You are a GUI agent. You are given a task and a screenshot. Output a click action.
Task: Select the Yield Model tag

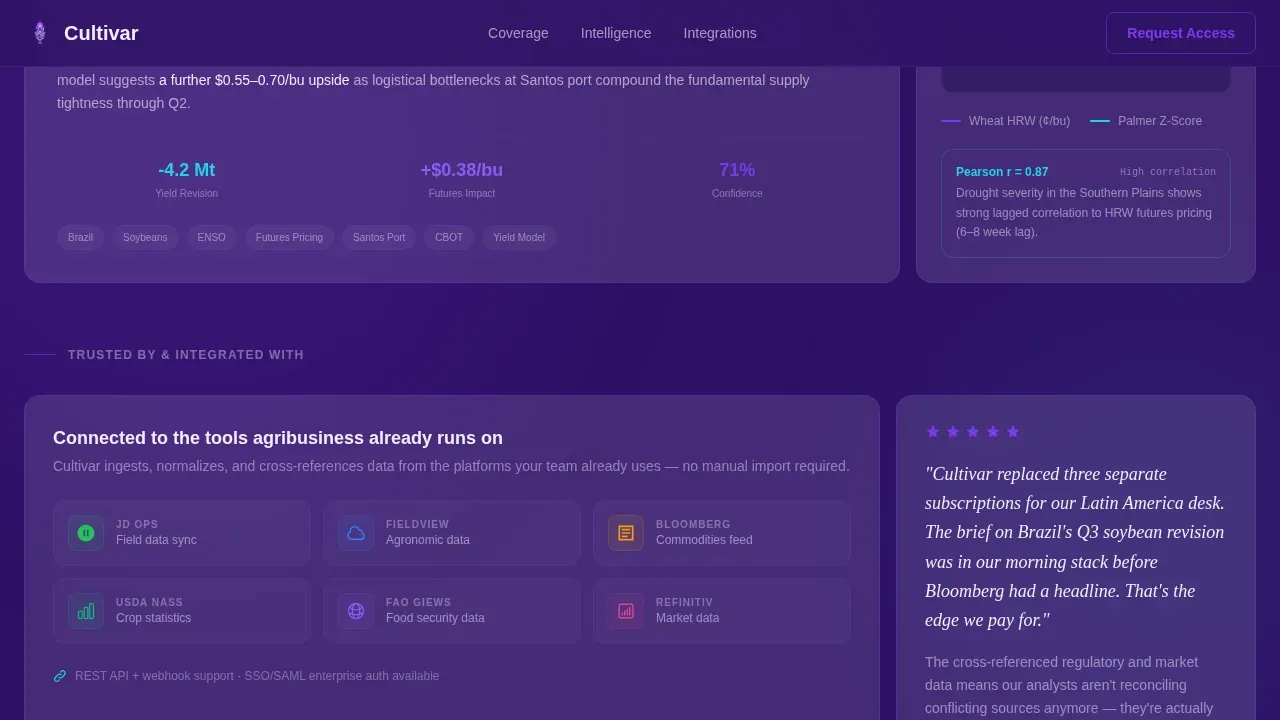pyautogui.click(x=519, y=237)
